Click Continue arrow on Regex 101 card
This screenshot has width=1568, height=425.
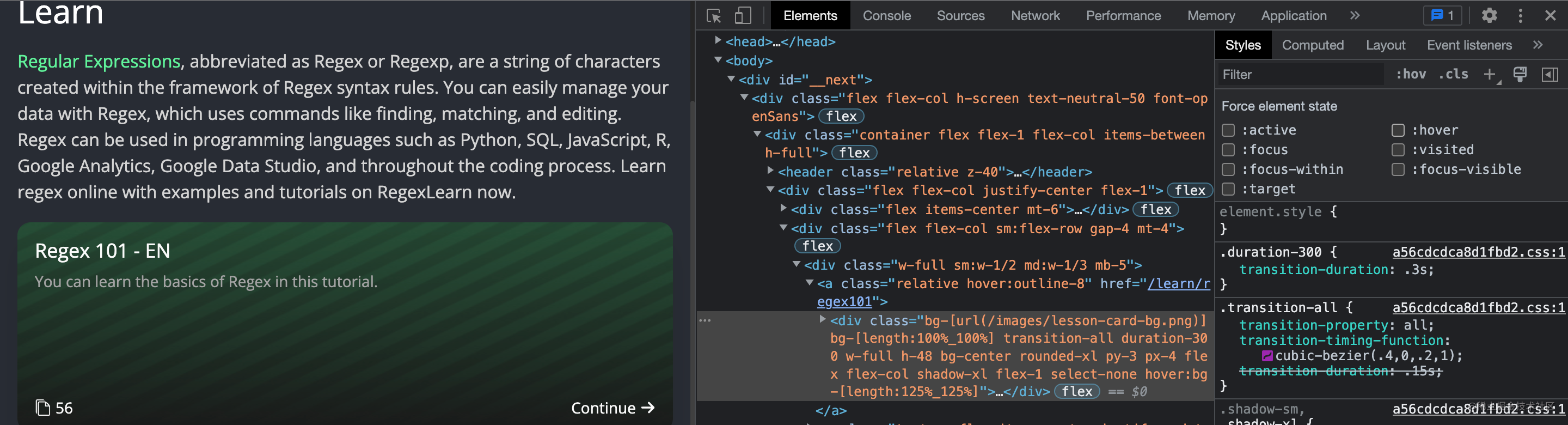[x=612, y=408]
